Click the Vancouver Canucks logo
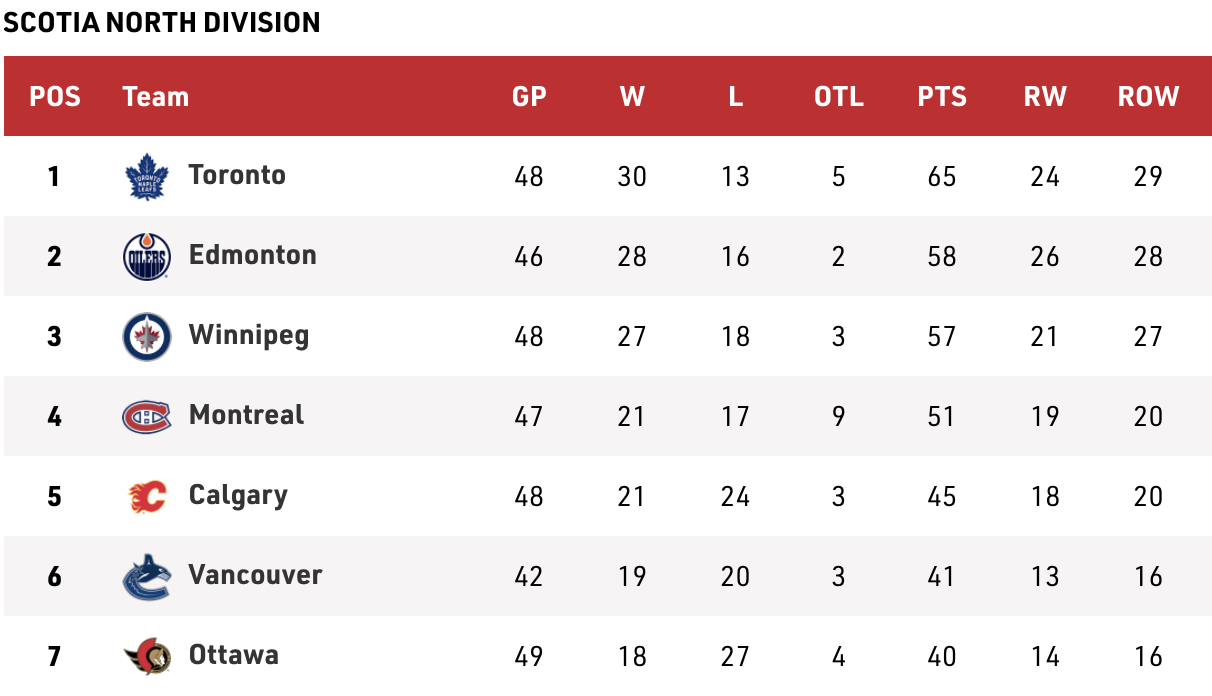Screen dimensions: 1212x696 [147, 576]
